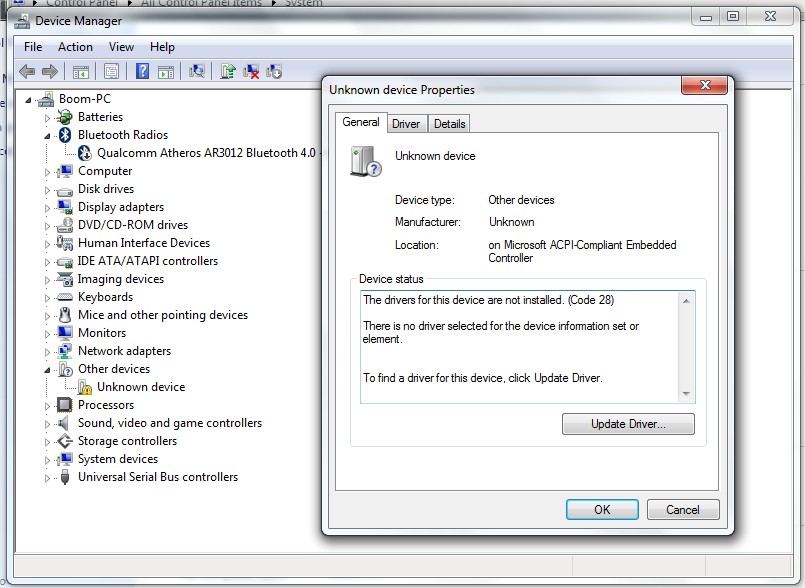Select the Keyboards tree label
This screenshot has width=805, height=588.
tap(105, 297)
